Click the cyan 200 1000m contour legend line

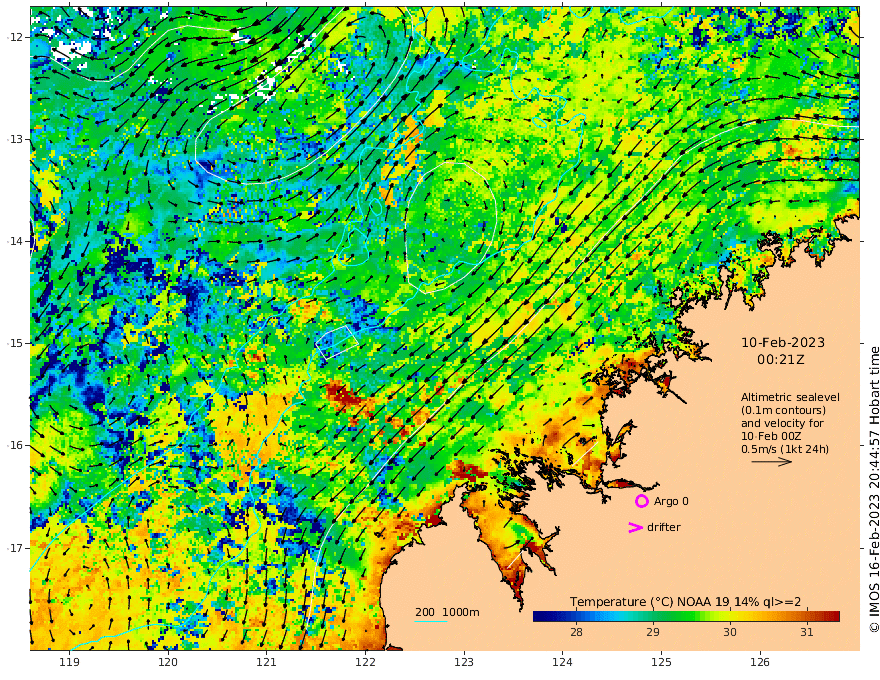[x=431, y=621]
